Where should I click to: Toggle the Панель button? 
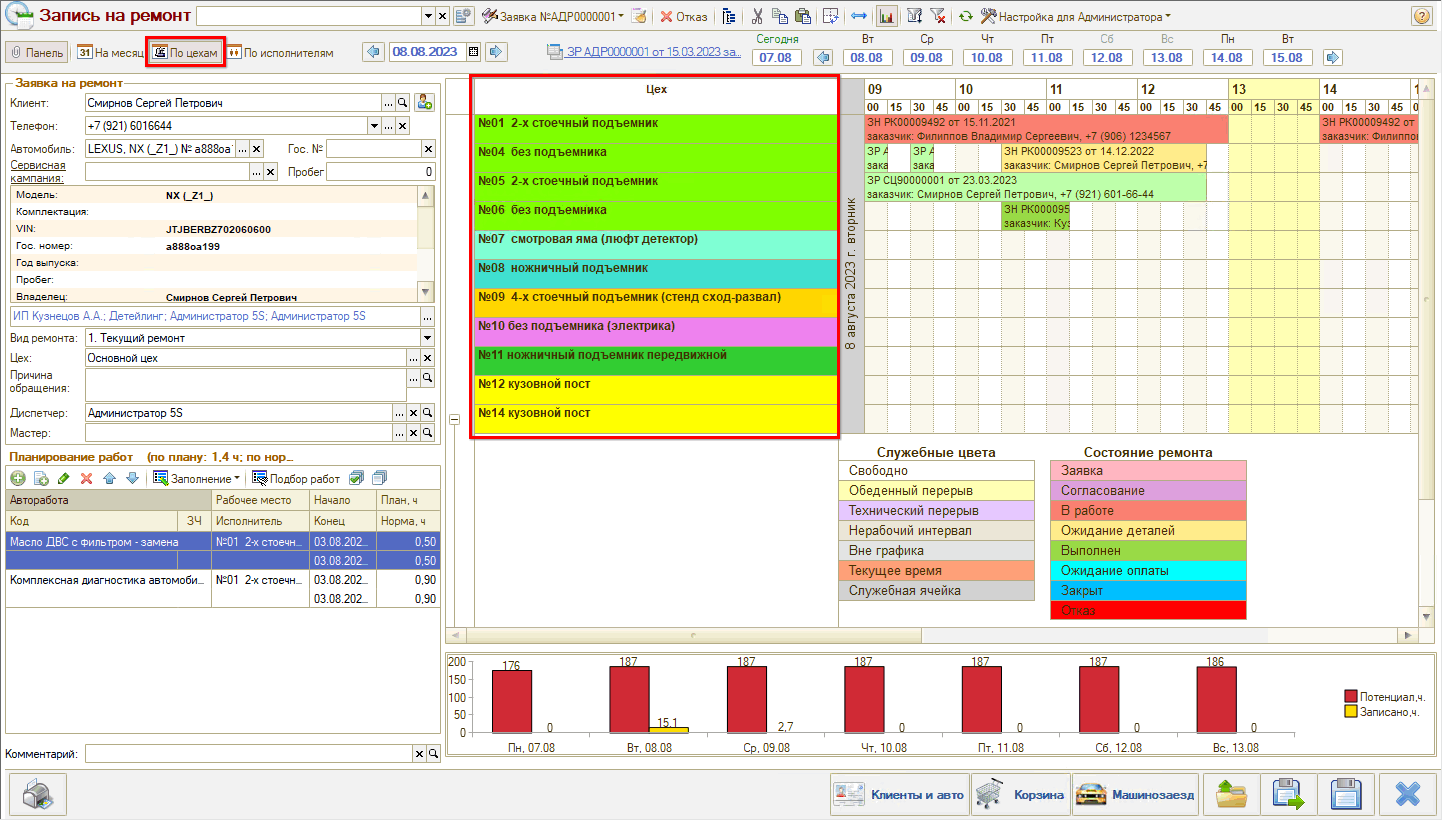(37, 52)
